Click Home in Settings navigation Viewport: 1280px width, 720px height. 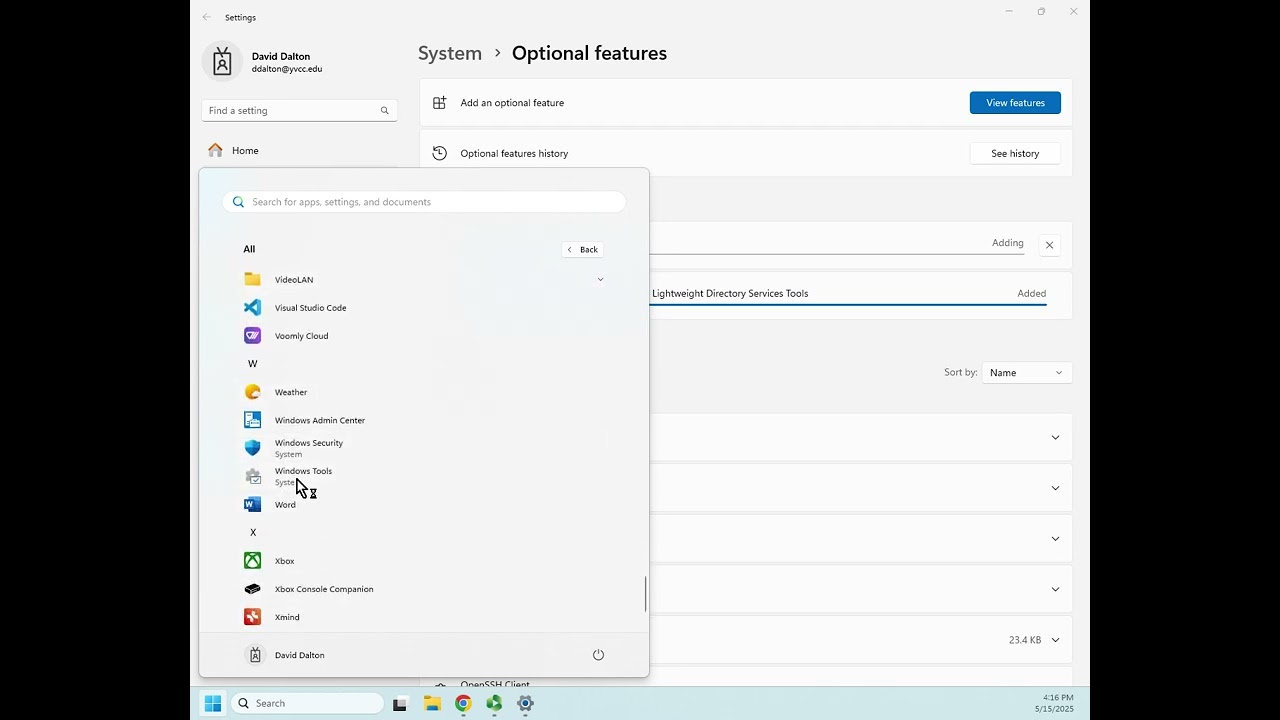coord(245,151)
